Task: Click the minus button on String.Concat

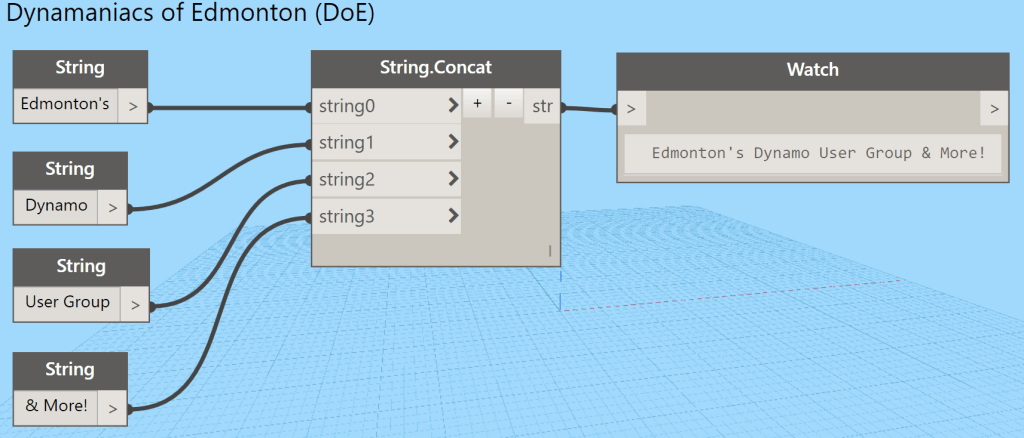Action: click(508, 104)
